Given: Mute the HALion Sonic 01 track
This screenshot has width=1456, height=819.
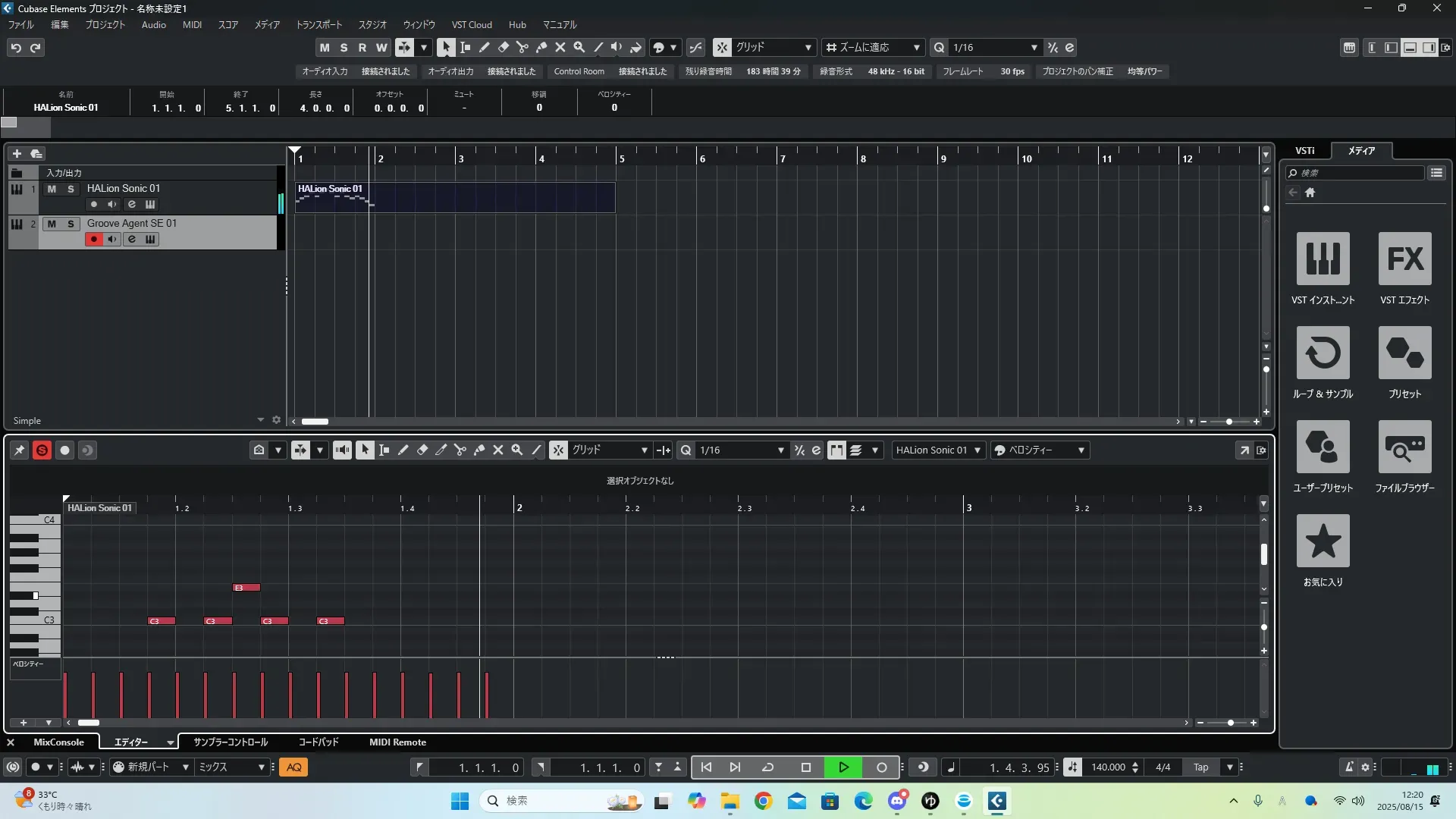Looking at the screenshot, I should point(52,189).
